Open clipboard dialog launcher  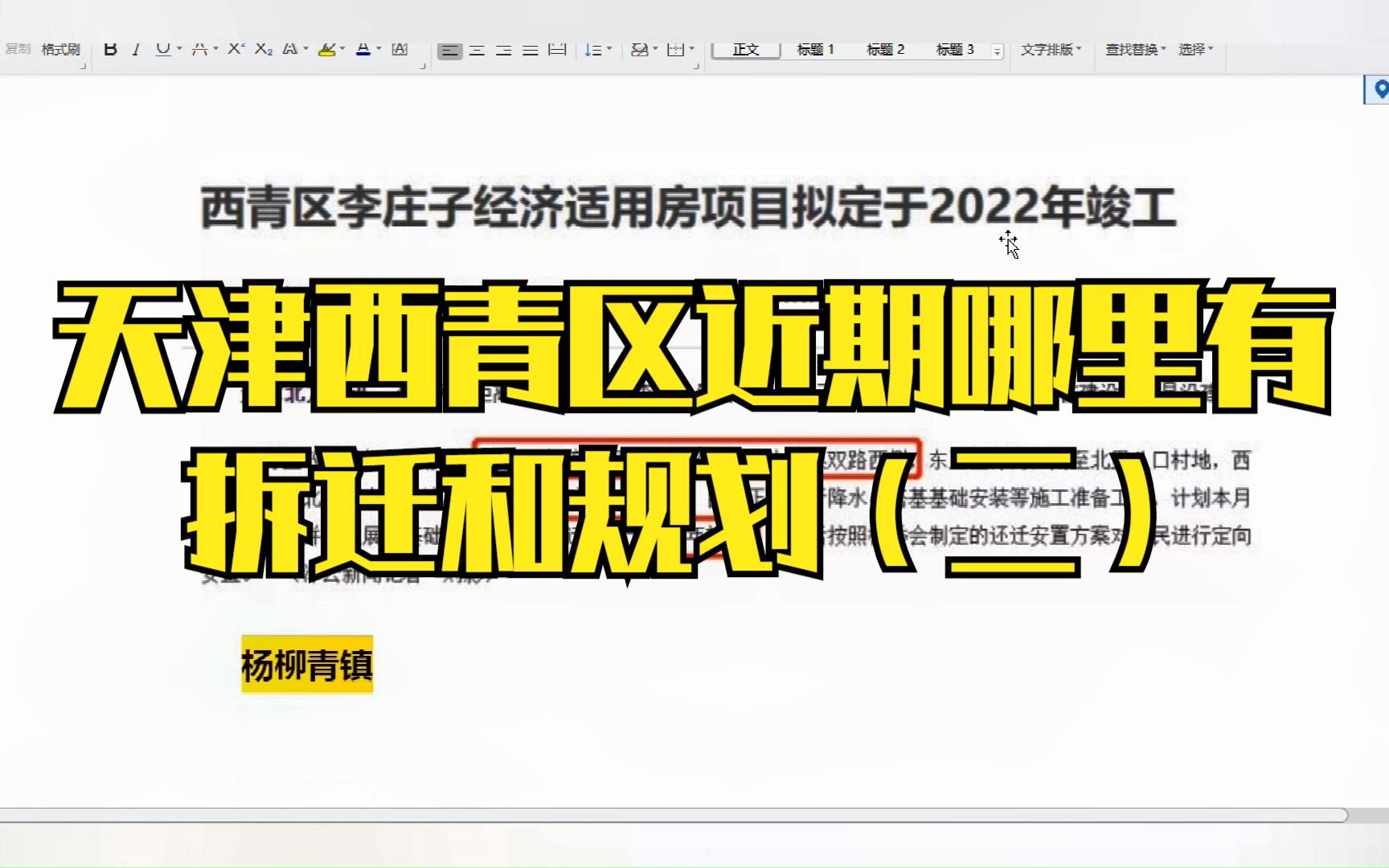83,66
